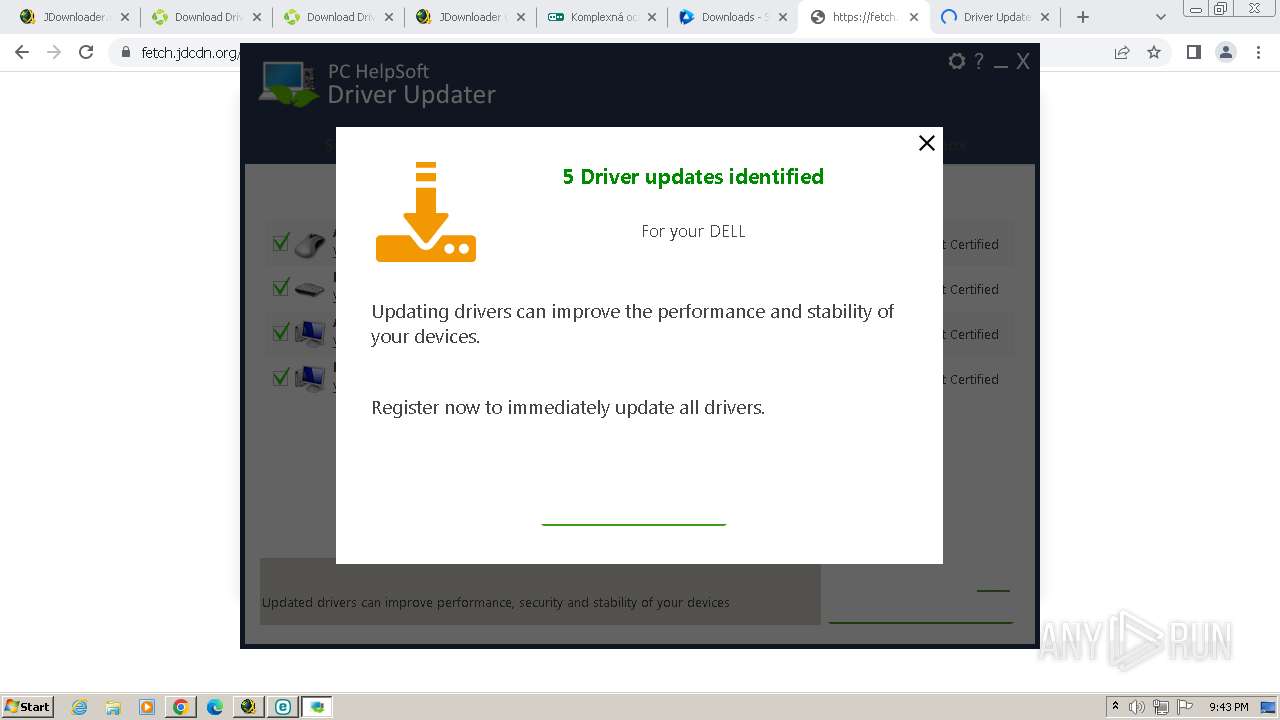Click the volume speaker tray icon

tap(1137, 707)
